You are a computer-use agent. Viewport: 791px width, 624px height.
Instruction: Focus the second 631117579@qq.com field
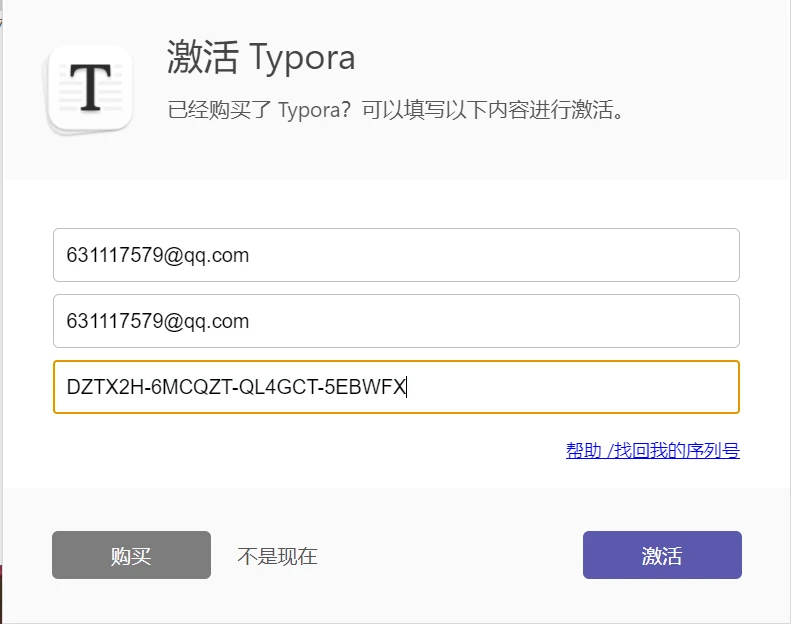click(x=396, y=321)
